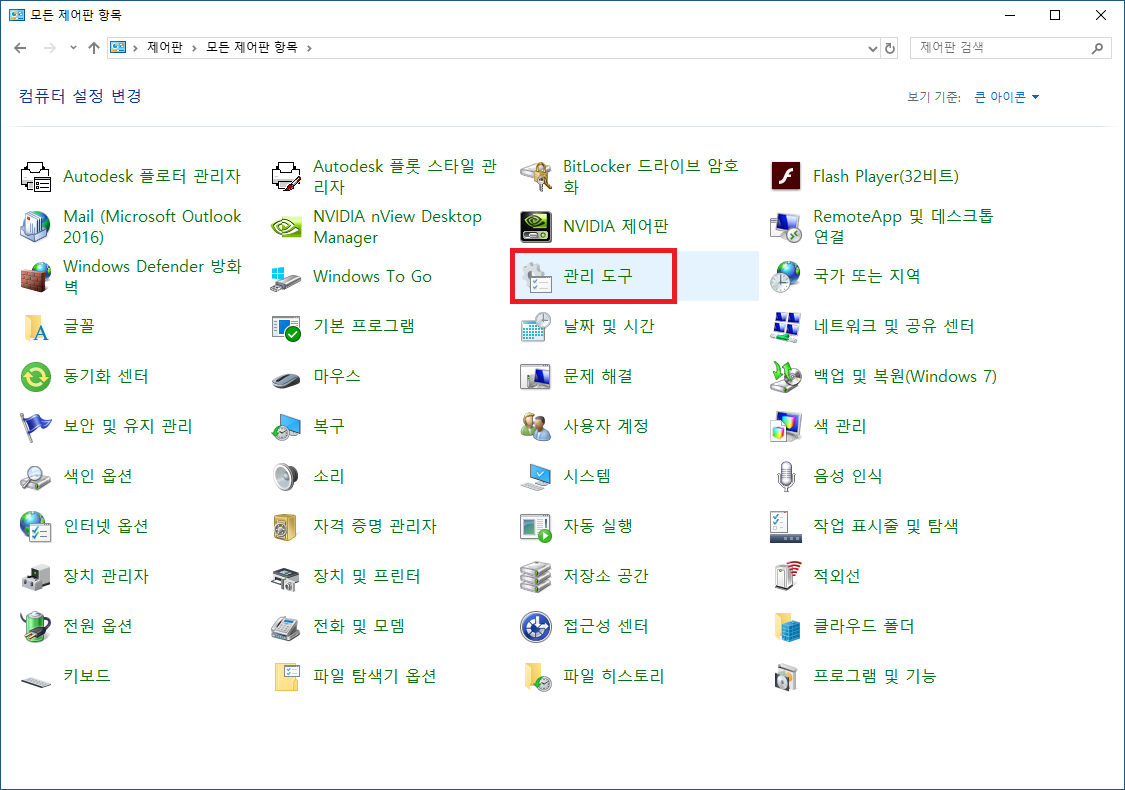Open the RemoteApp 및 데스크톱 연결 icon
Viewport: 1125px width, 790px height.
(786, 227)
